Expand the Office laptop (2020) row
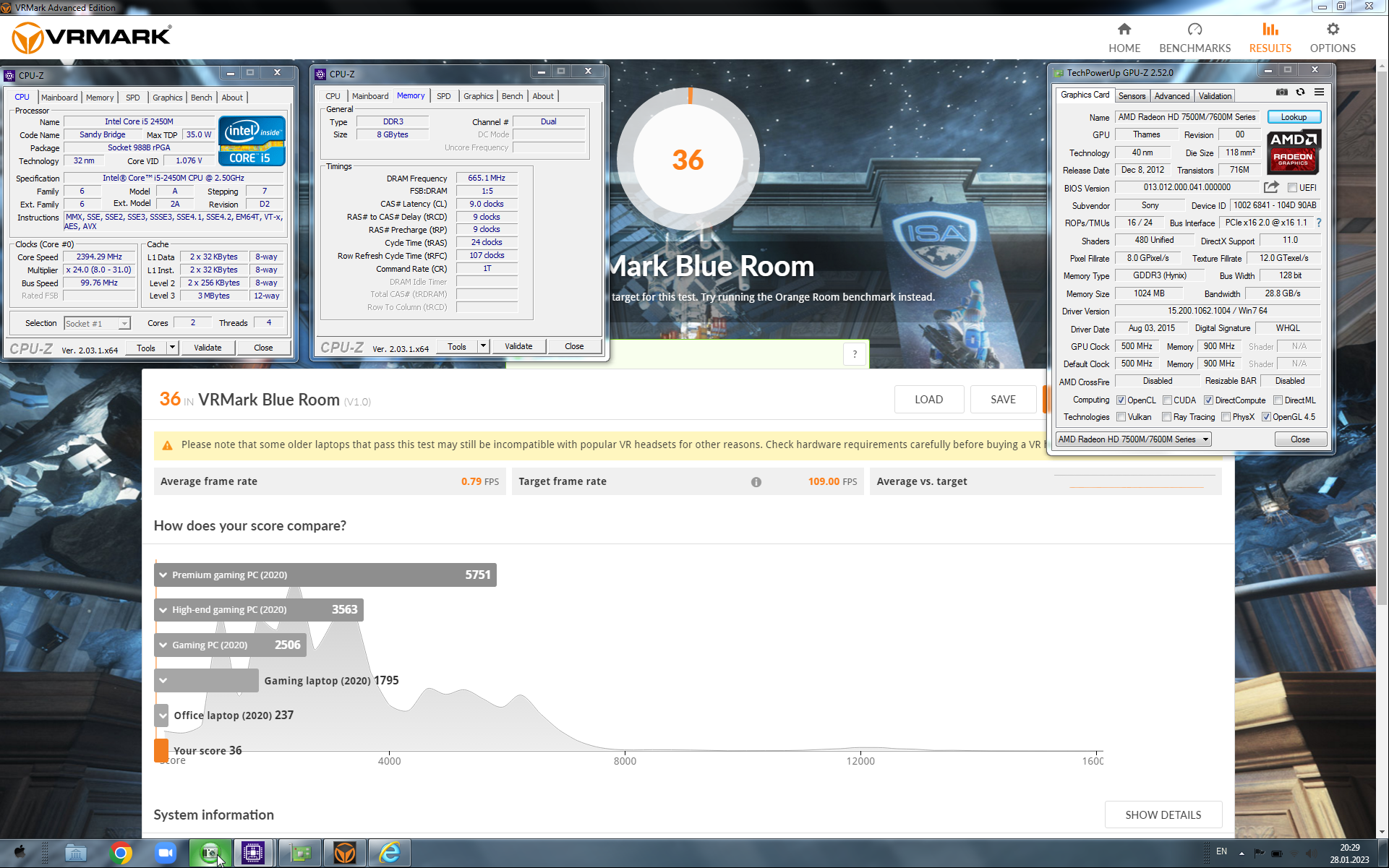This screenshot has height=868, width=1389. pyautogui.click(x=163, y=716)
